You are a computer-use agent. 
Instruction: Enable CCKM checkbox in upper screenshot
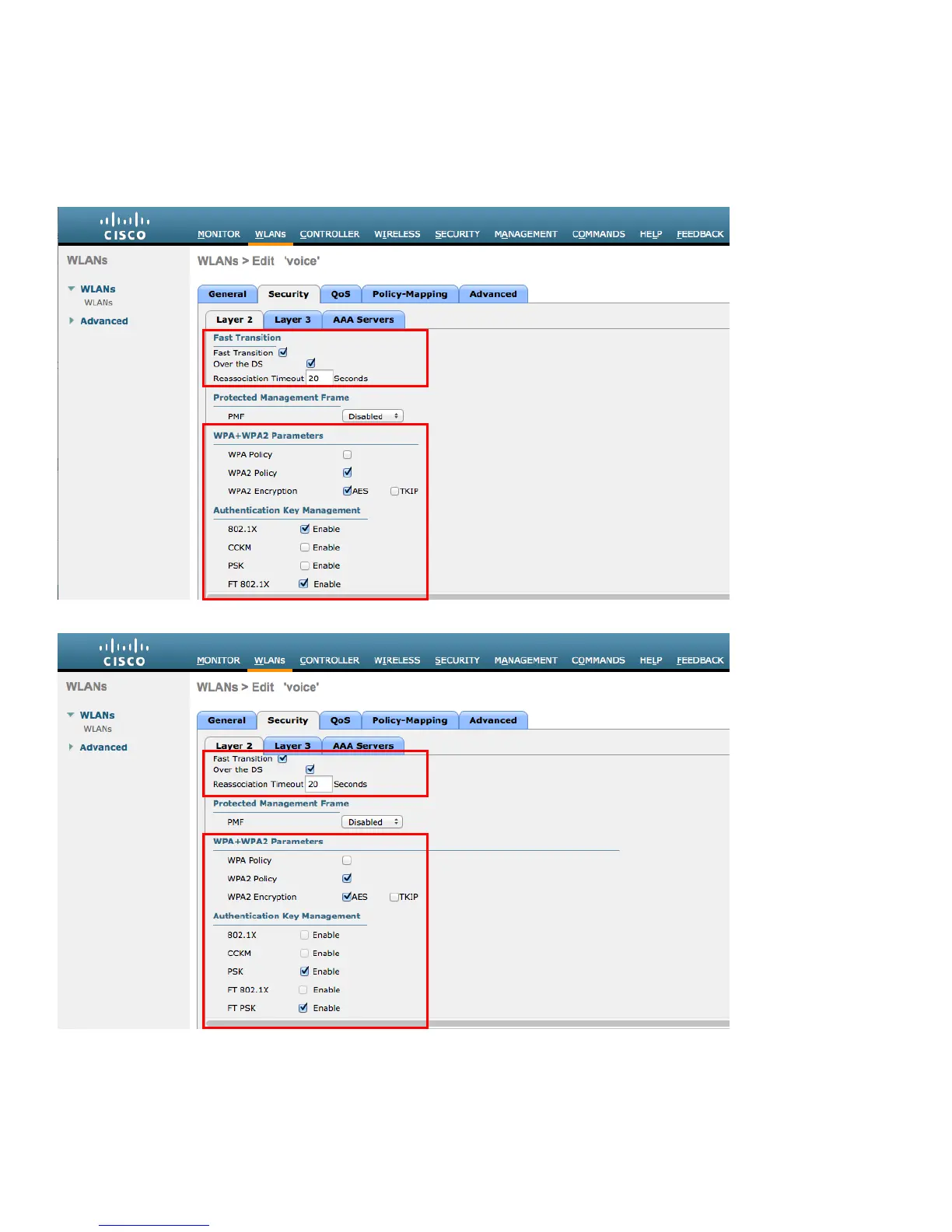coord(305,548)
